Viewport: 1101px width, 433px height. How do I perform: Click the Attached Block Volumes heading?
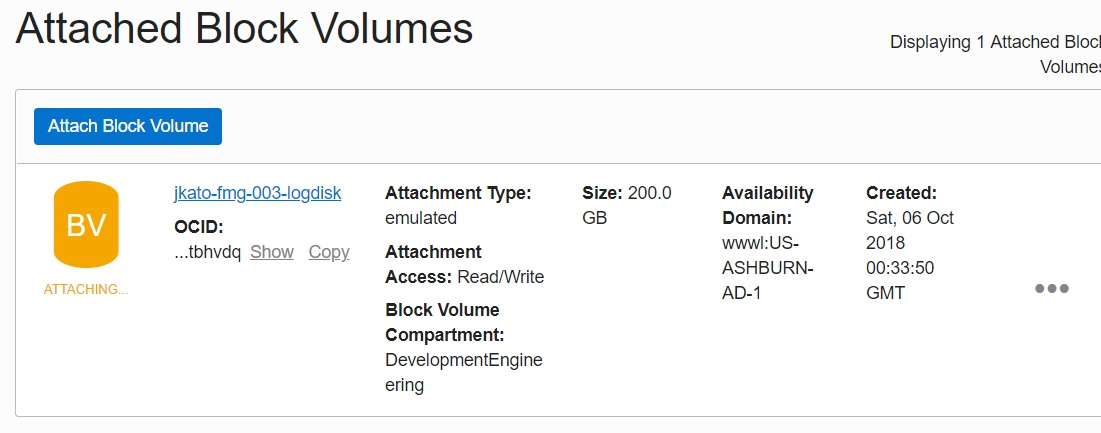(244, 30)
